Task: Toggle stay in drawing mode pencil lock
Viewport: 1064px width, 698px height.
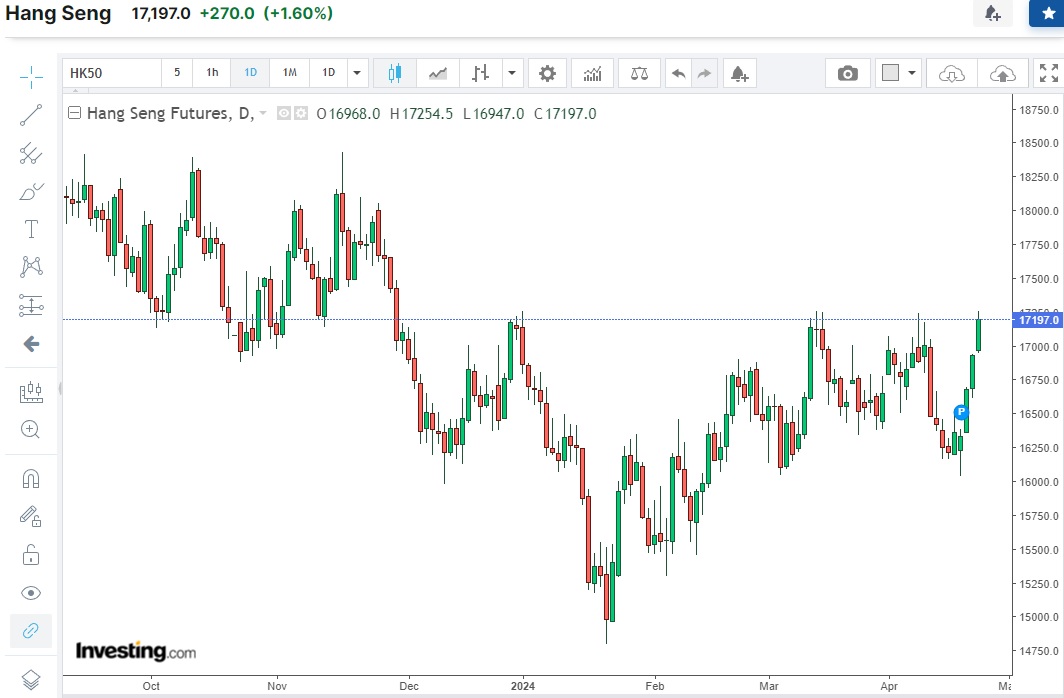Action: (31, 517)
